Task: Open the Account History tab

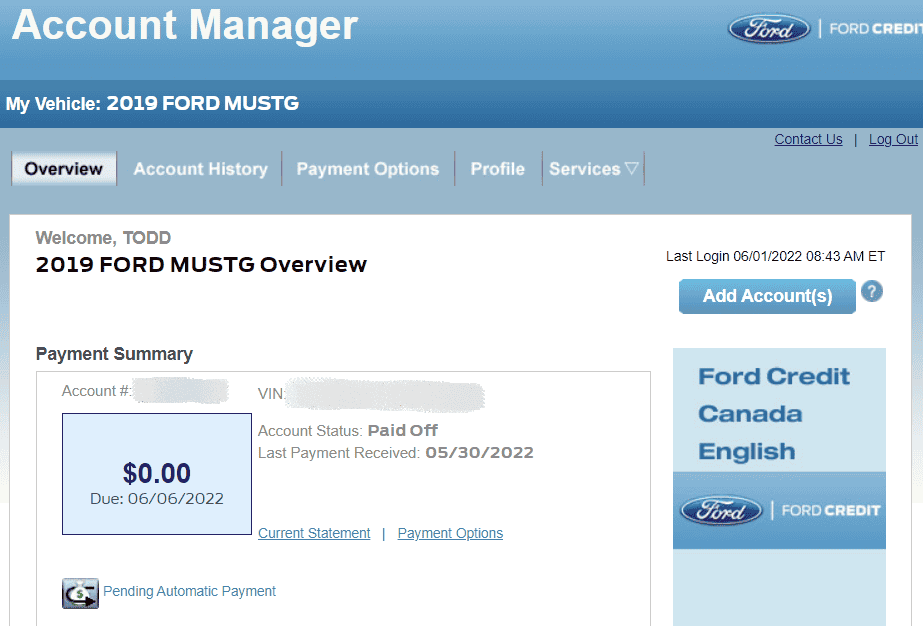Action: 200,169
